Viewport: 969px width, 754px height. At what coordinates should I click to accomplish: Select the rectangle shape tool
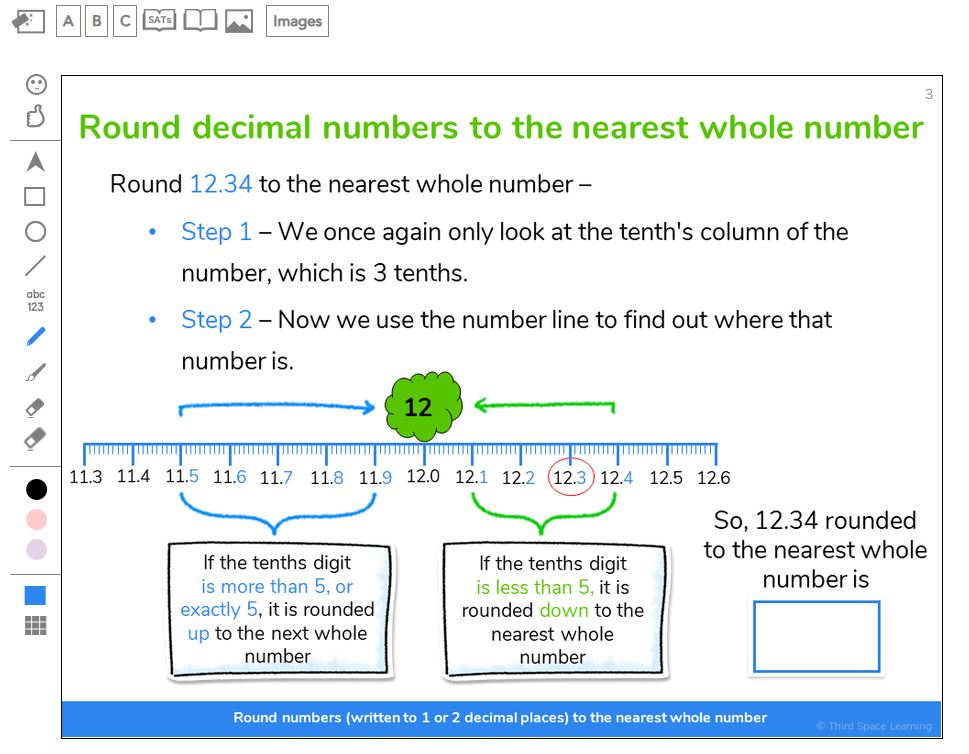35,197
